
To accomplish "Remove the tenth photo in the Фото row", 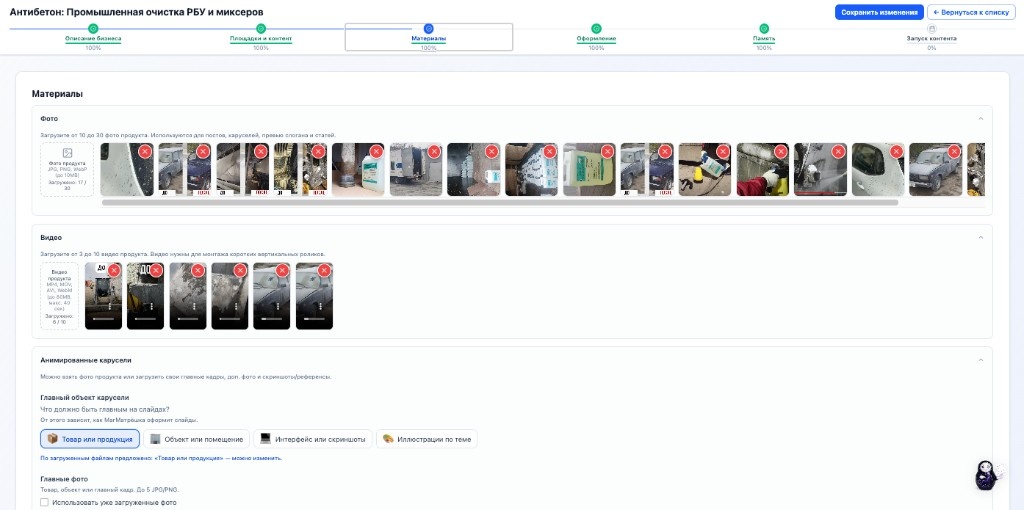I will 665,151.
